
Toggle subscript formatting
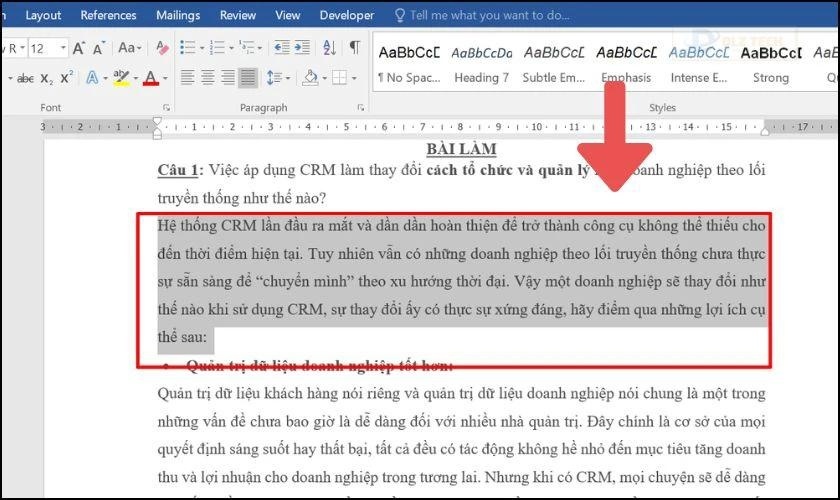pyautogui.click(x=47, y=79)
